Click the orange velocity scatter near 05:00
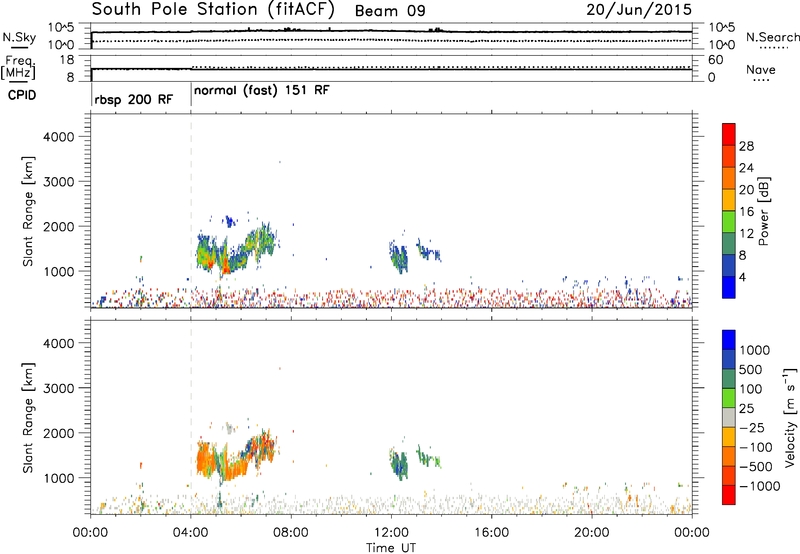 click(207, 459)
